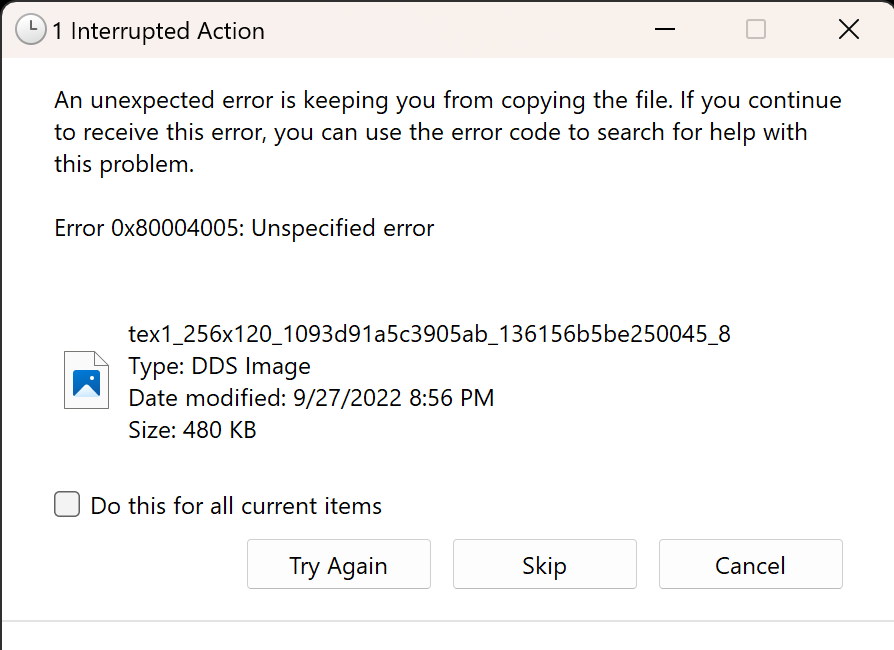Click the clock icon in the title bar
Image resolution: width=894 pixels, height=650 pixels.
pyautogui.click(x=31, y=30)
